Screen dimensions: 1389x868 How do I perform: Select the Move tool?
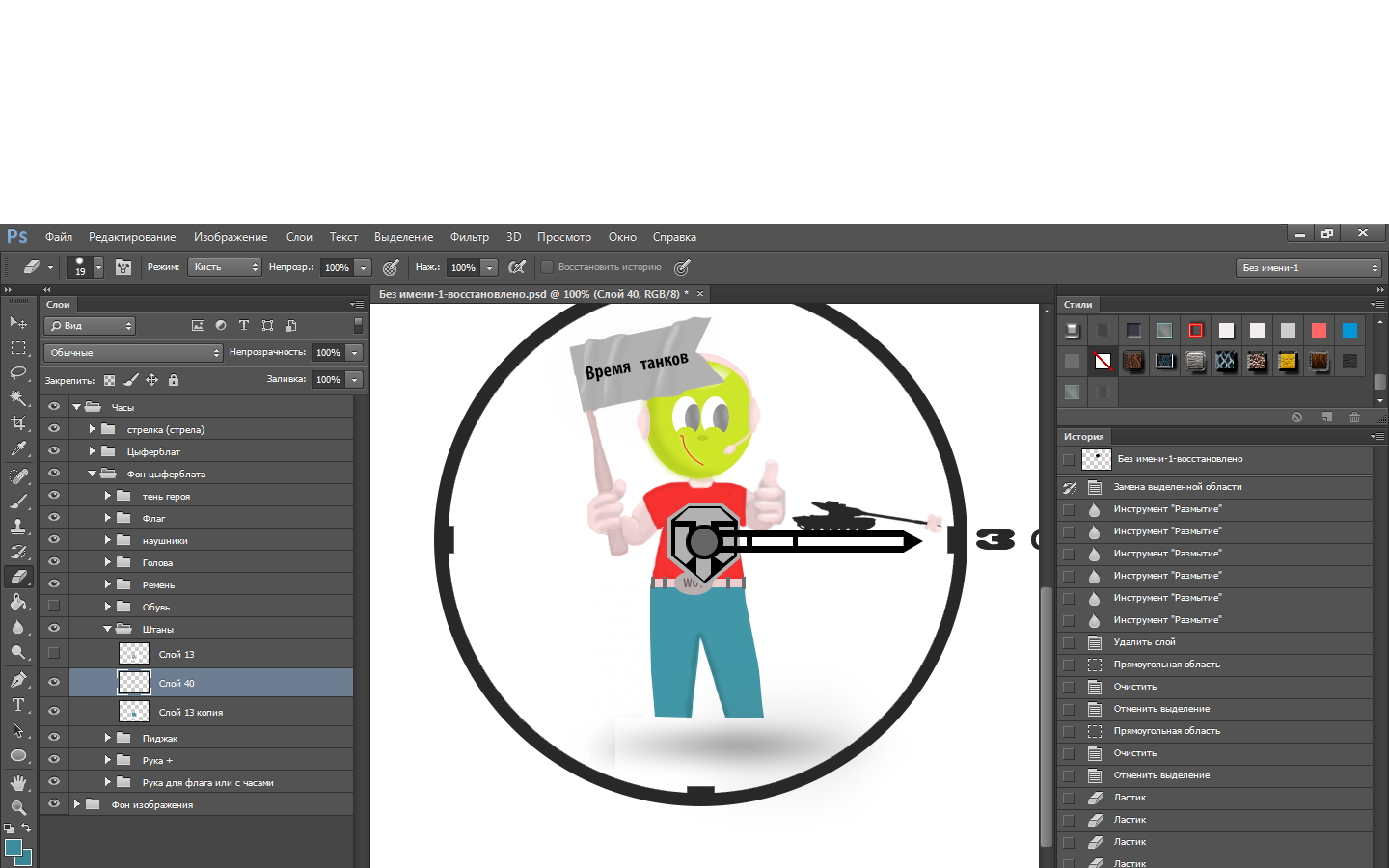(18, 322)
